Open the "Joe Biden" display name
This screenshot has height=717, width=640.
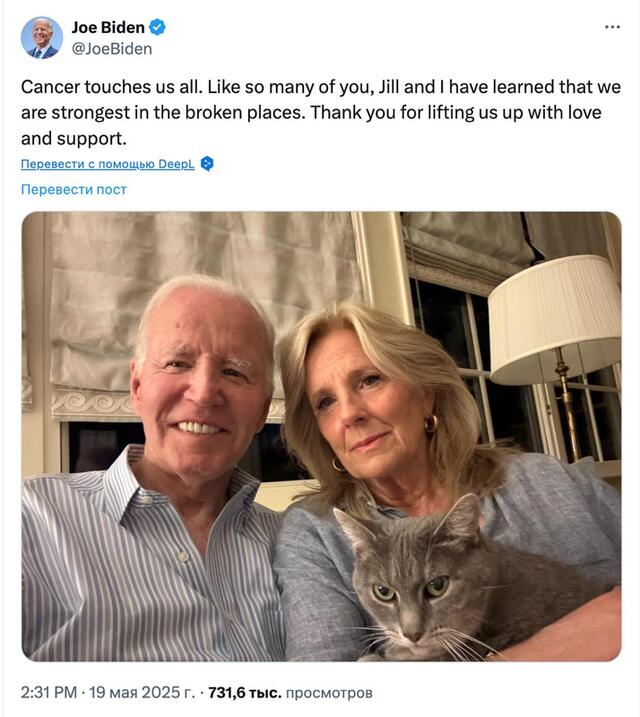pos(107,27)
